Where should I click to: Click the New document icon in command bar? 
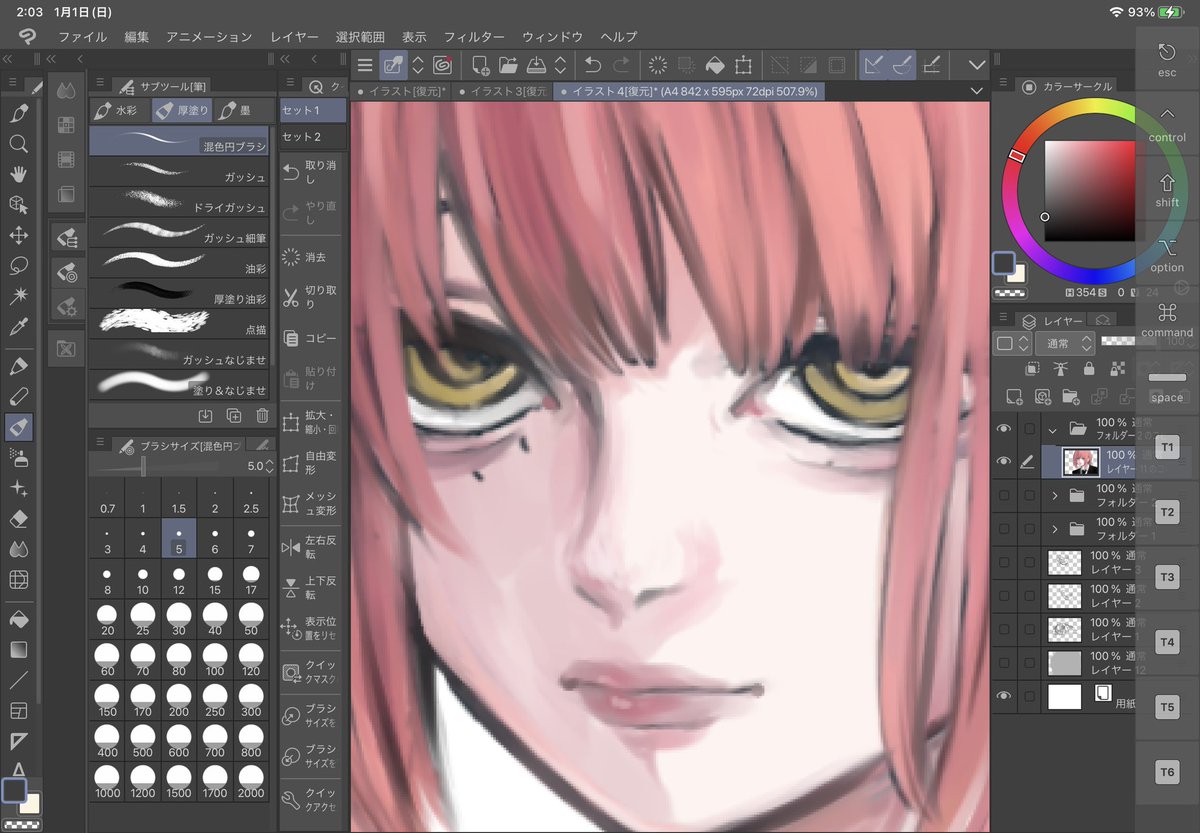click(x=480, y=65)
